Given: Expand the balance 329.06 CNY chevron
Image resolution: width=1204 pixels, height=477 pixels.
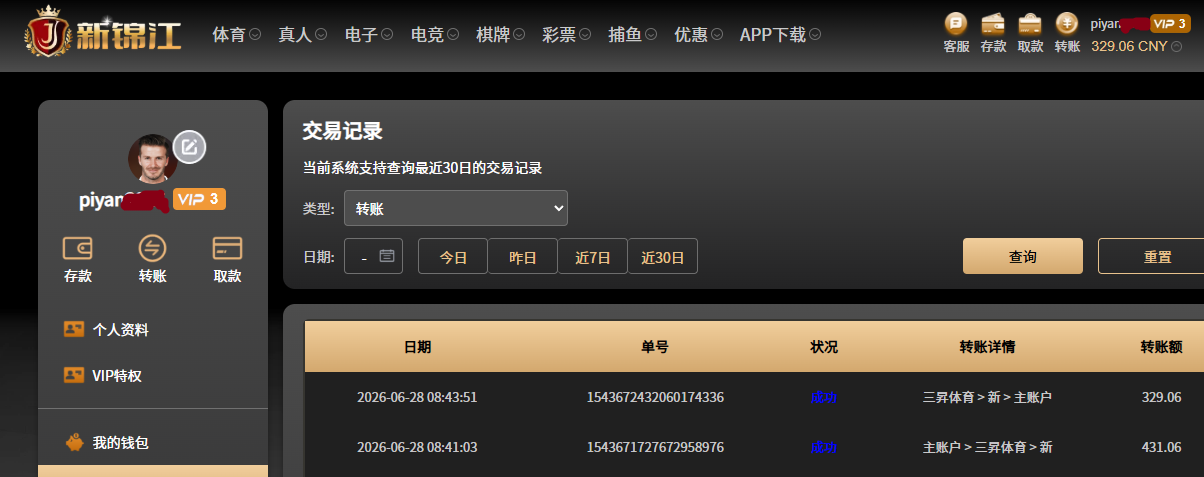Looking at the screenshot, I should [x=1177, y=47].
